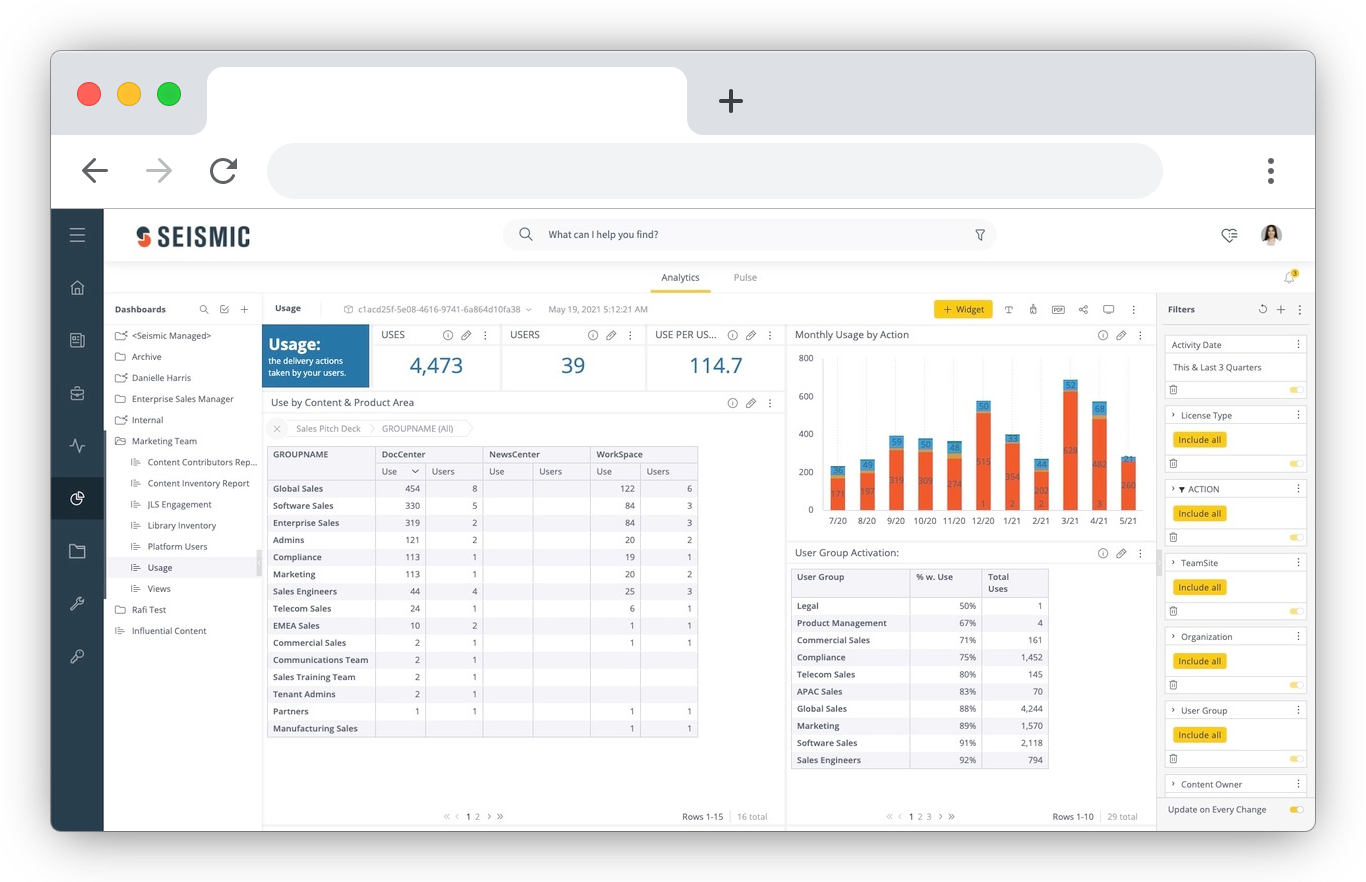Toggle the User Group filter switch
The width and height of the screenshot is (1366, 882).
tap(1296, 759)
